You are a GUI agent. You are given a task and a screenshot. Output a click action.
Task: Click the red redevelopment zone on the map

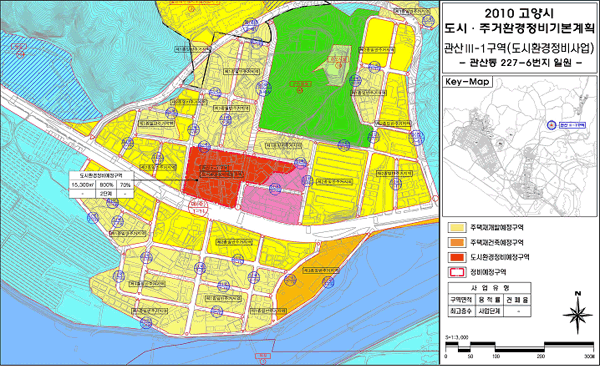(218, 176)
